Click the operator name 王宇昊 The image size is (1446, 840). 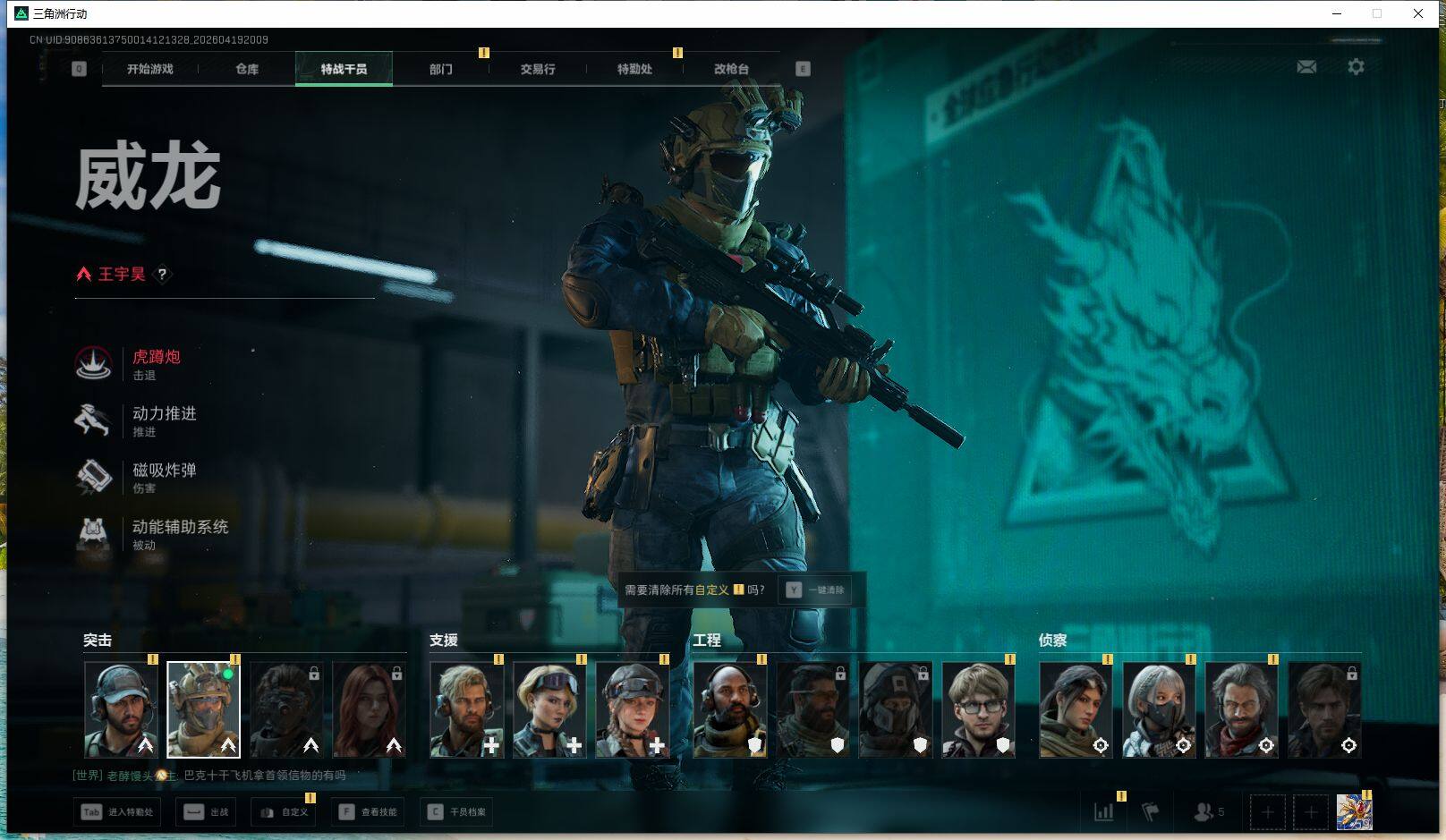pyautogui.click(x=122, y=274)
